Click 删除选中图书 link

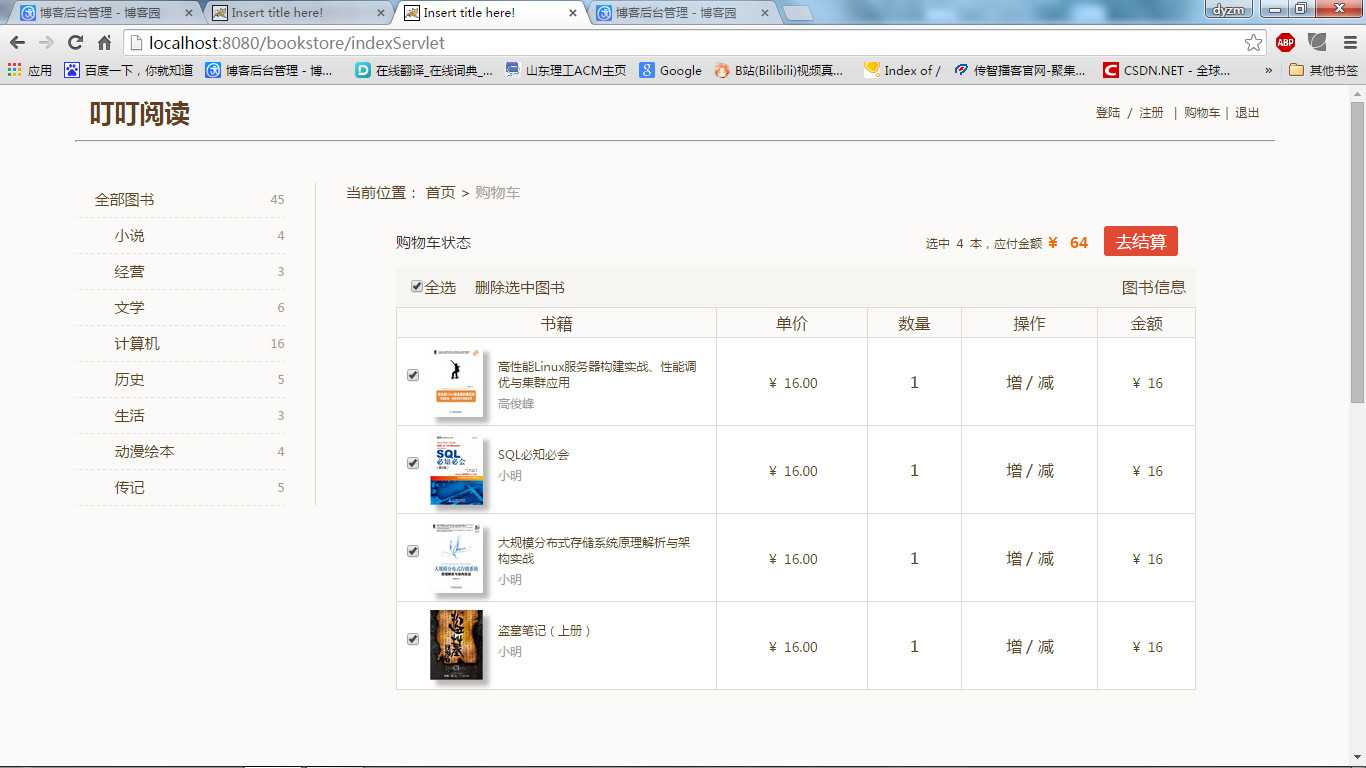(x=520, y=288)
